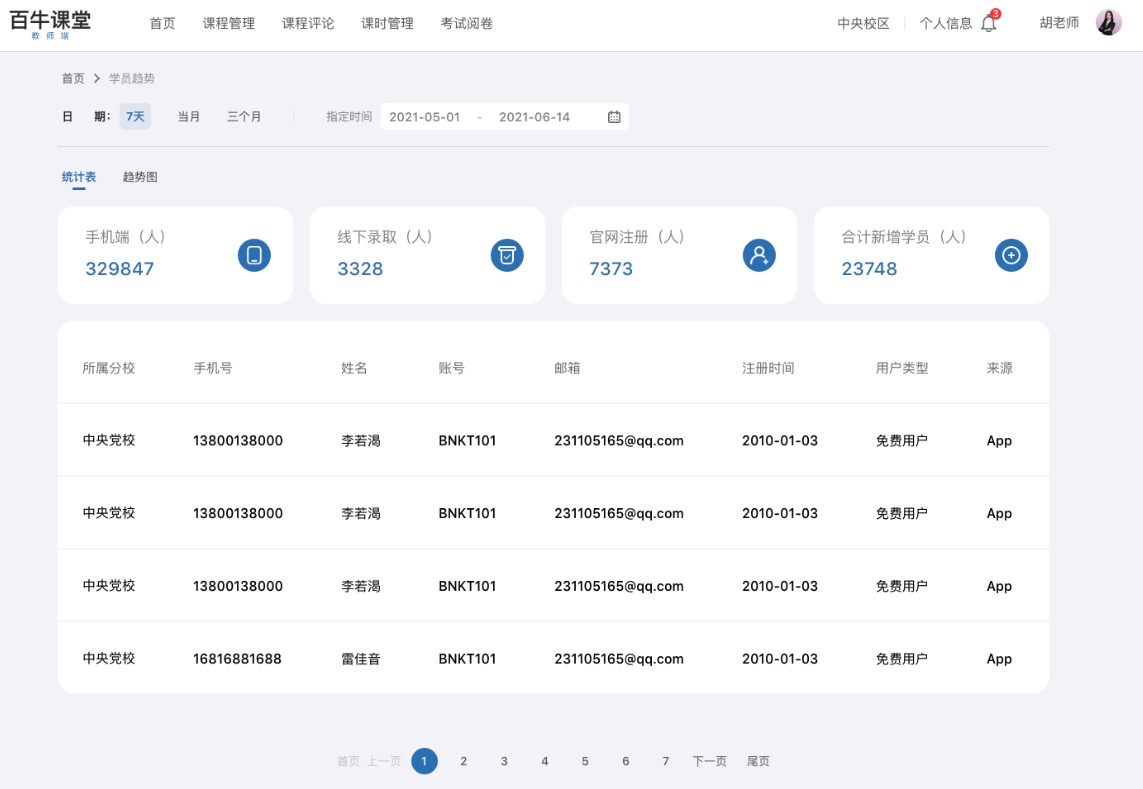Click the 百牛课堂 logo
Viewport: 1143px width, 789px height.
click(50, 23)
